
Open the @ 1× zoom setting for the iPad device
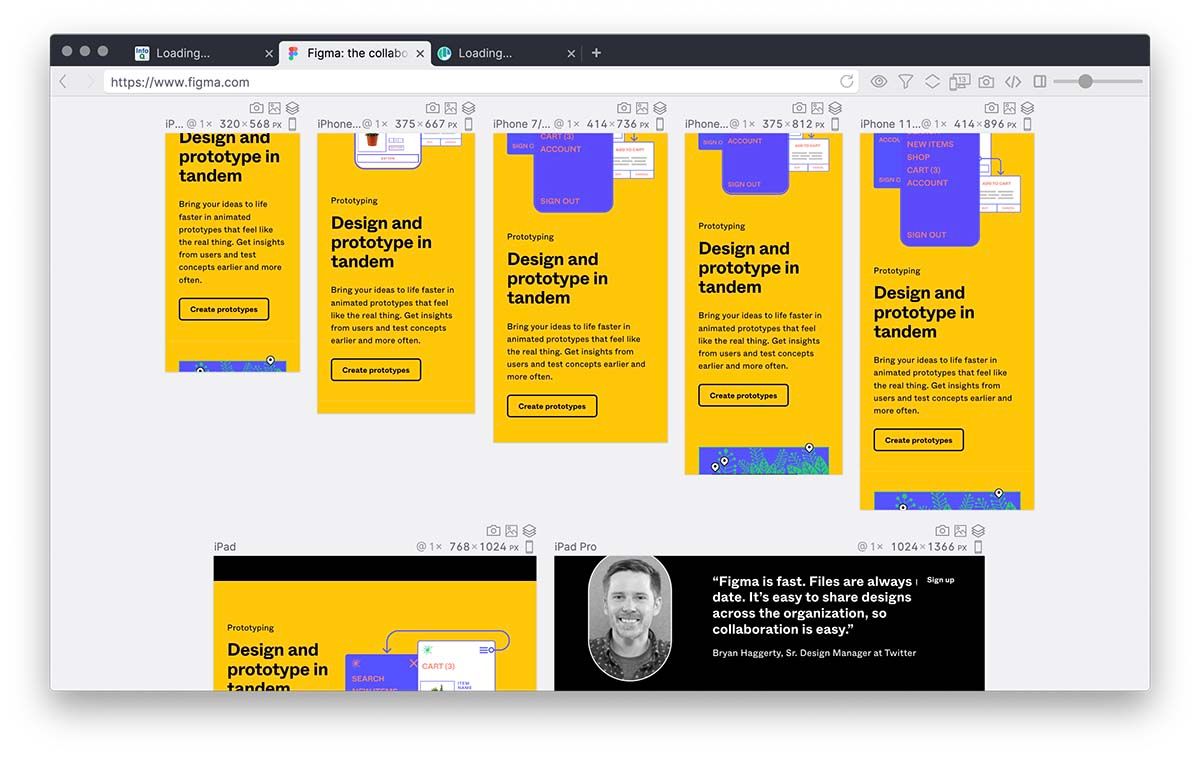pos(429,547)
